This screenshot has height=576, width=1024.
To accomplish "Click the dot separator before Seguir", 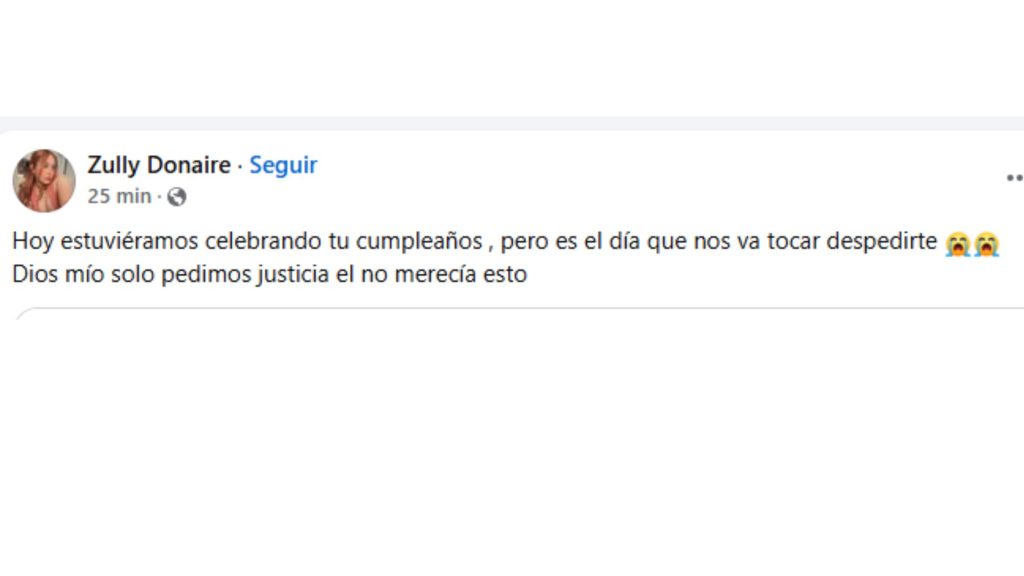I will (x=240, y=166).
